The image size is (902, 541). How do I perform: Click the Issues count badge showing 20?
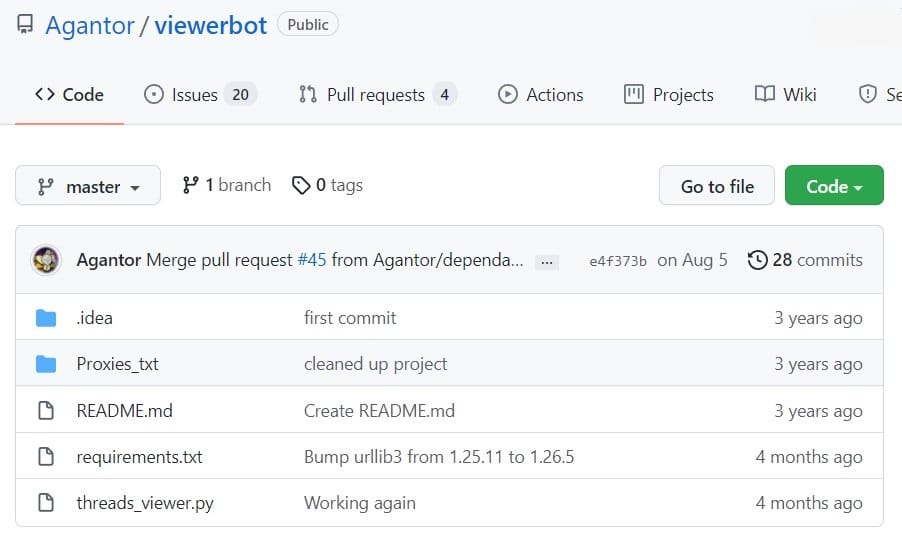tap(240, 94)
